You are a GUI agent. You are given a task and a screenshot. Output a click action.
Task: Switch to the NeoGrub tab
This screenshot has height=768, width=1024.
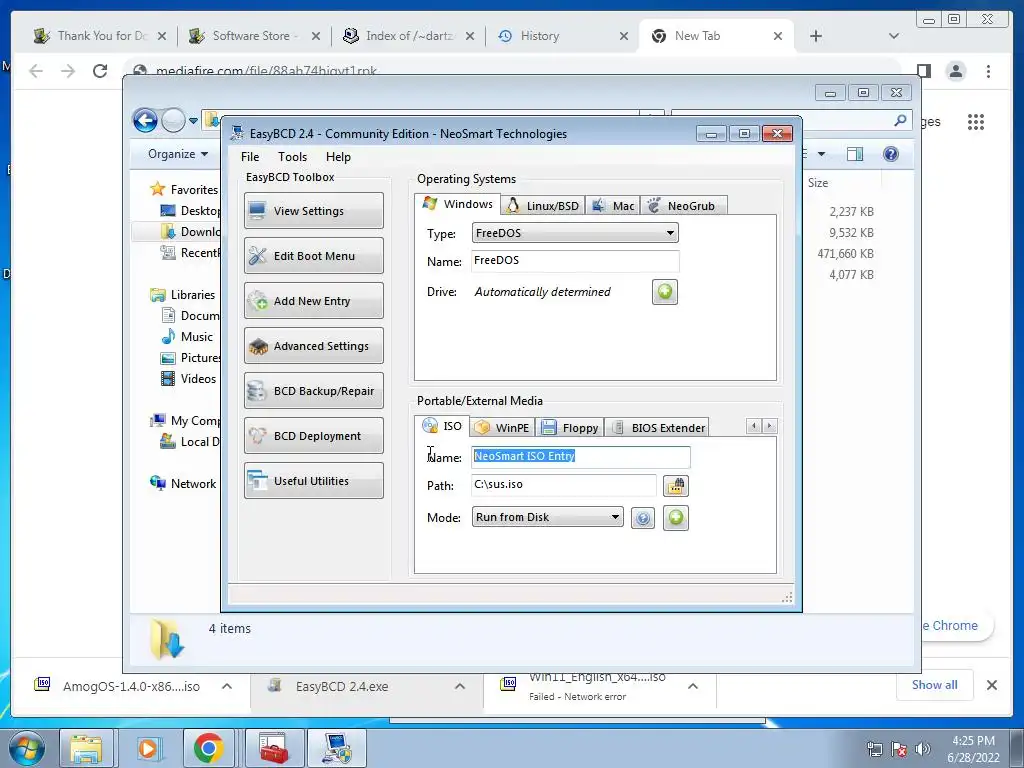[683, 206]
